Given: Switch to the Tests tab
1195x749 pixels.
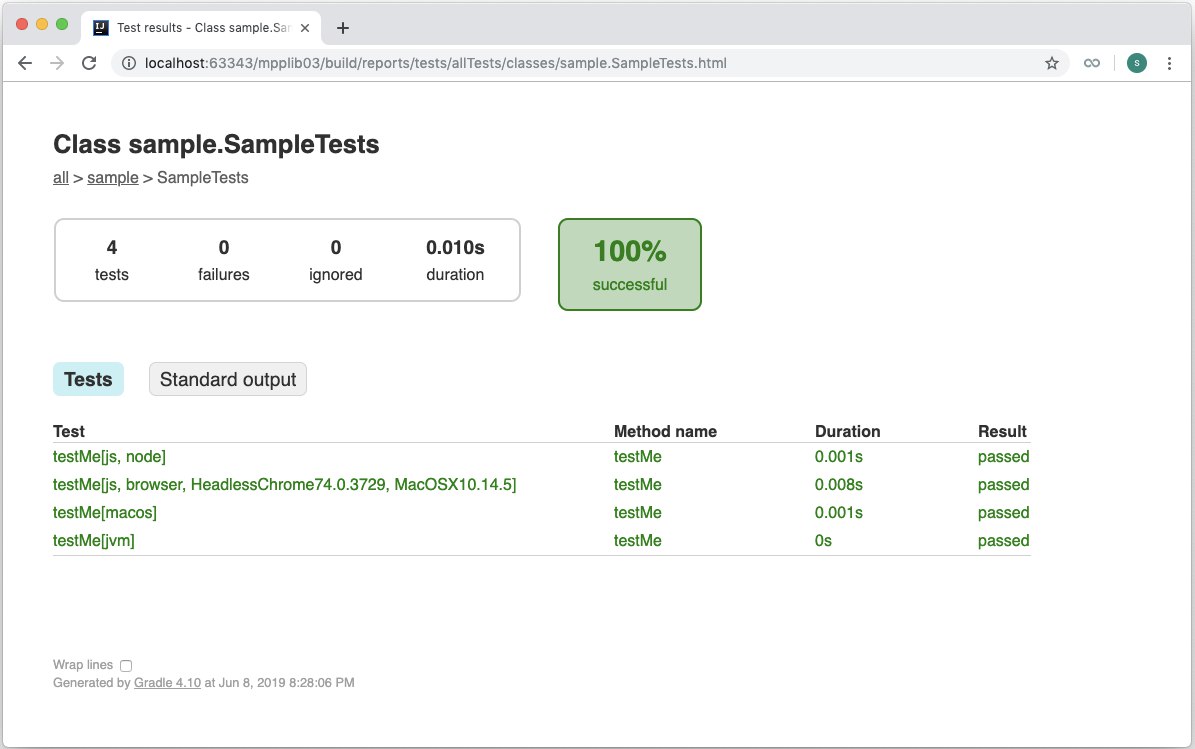Looking at the screenshot, I should (x=88, y=379).
